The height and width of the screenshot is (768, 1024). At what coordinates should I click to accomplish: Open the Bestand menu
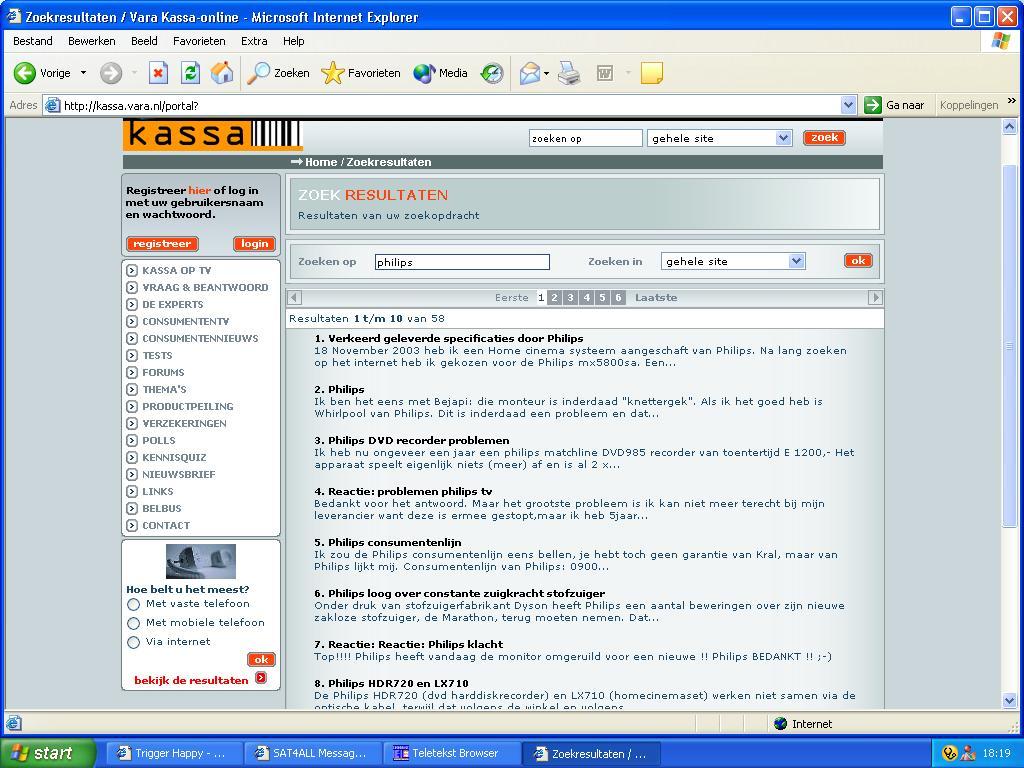pos(33,41)
